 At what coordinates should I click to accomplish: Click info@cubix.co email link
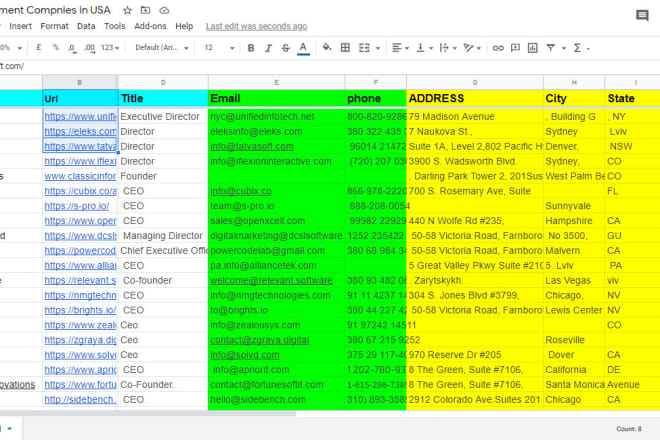pos(241,191)
